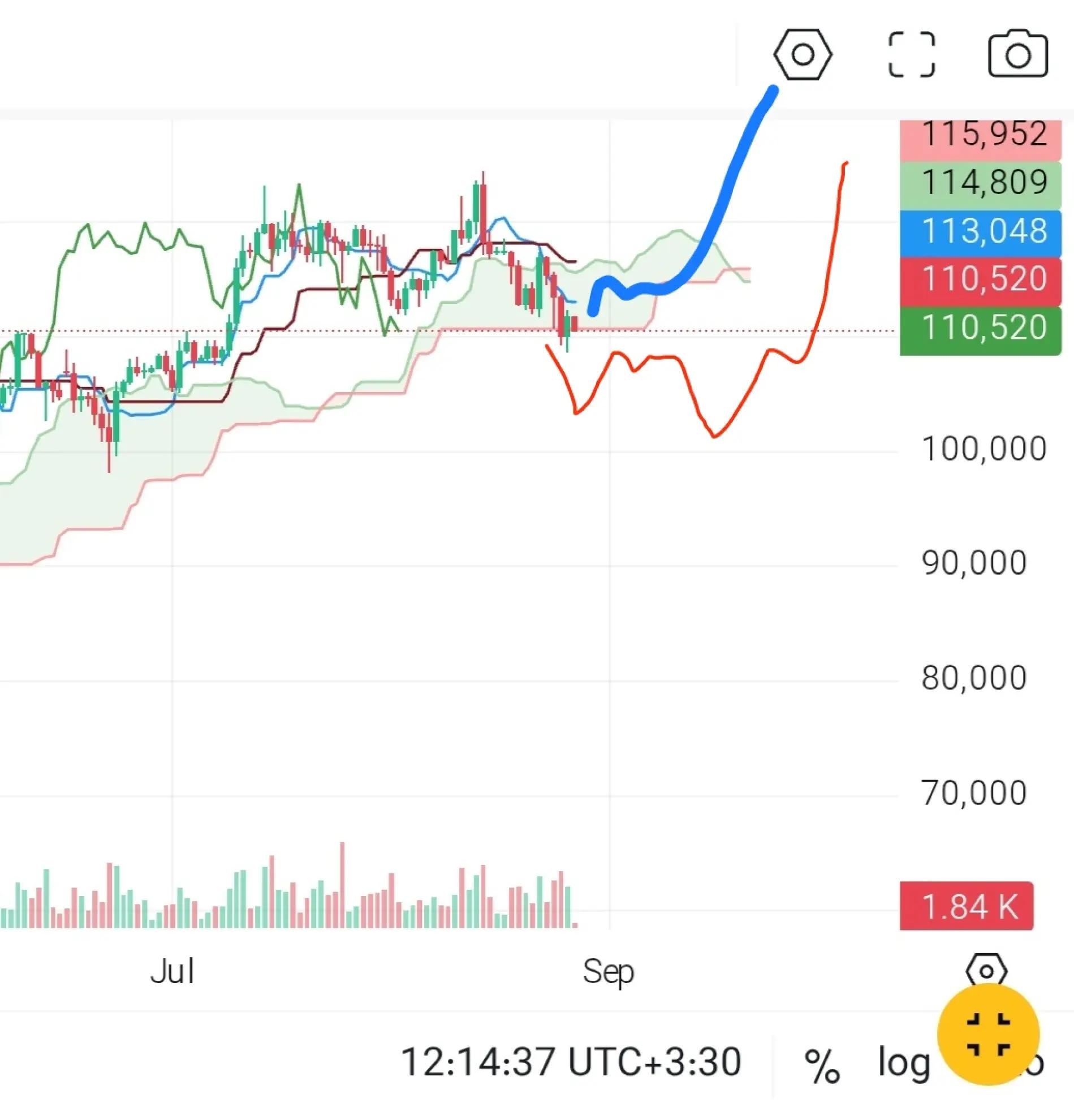Click the light green 114,809 price label
The width and height of the screenshot is (1074, 1120).
point(980,184)
